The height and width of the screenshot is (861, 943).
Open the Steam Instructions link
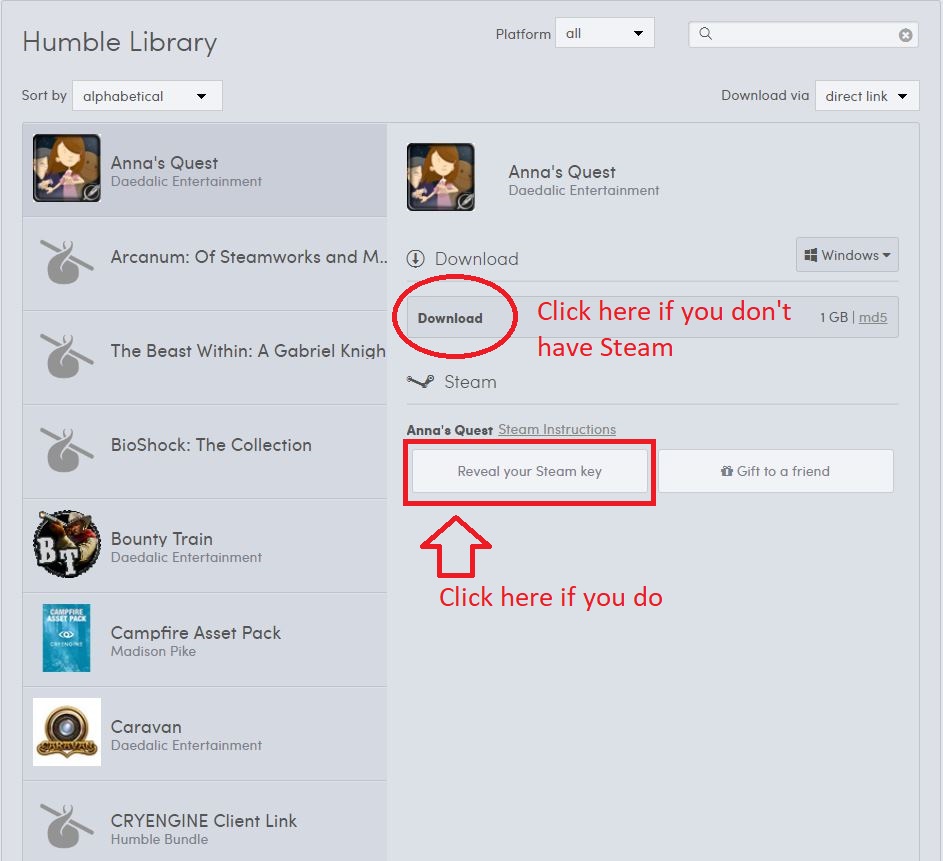(557, 429)
